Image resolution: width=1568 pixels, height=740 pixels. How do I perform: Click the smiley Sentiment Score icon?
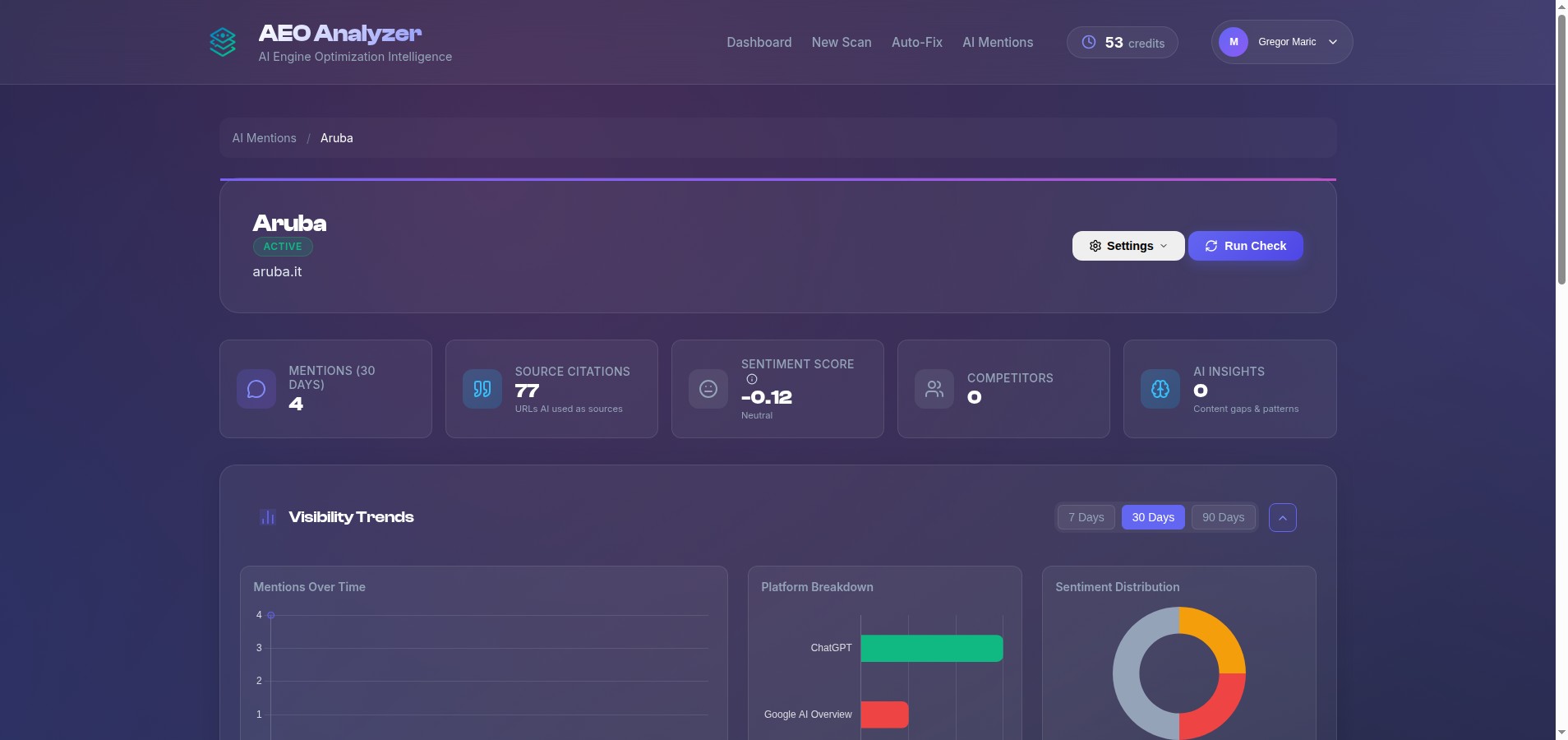click(708, 389)
